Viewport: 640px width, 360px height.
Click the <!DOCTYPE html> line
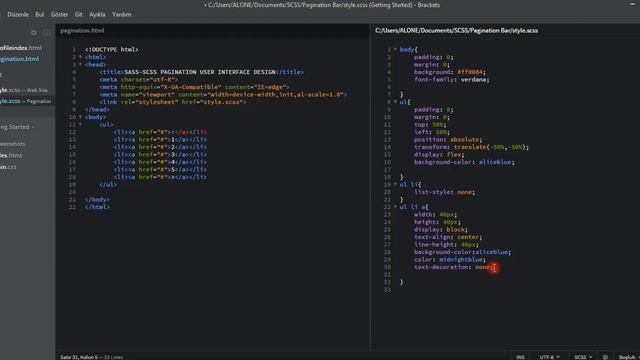coord(111,49)
